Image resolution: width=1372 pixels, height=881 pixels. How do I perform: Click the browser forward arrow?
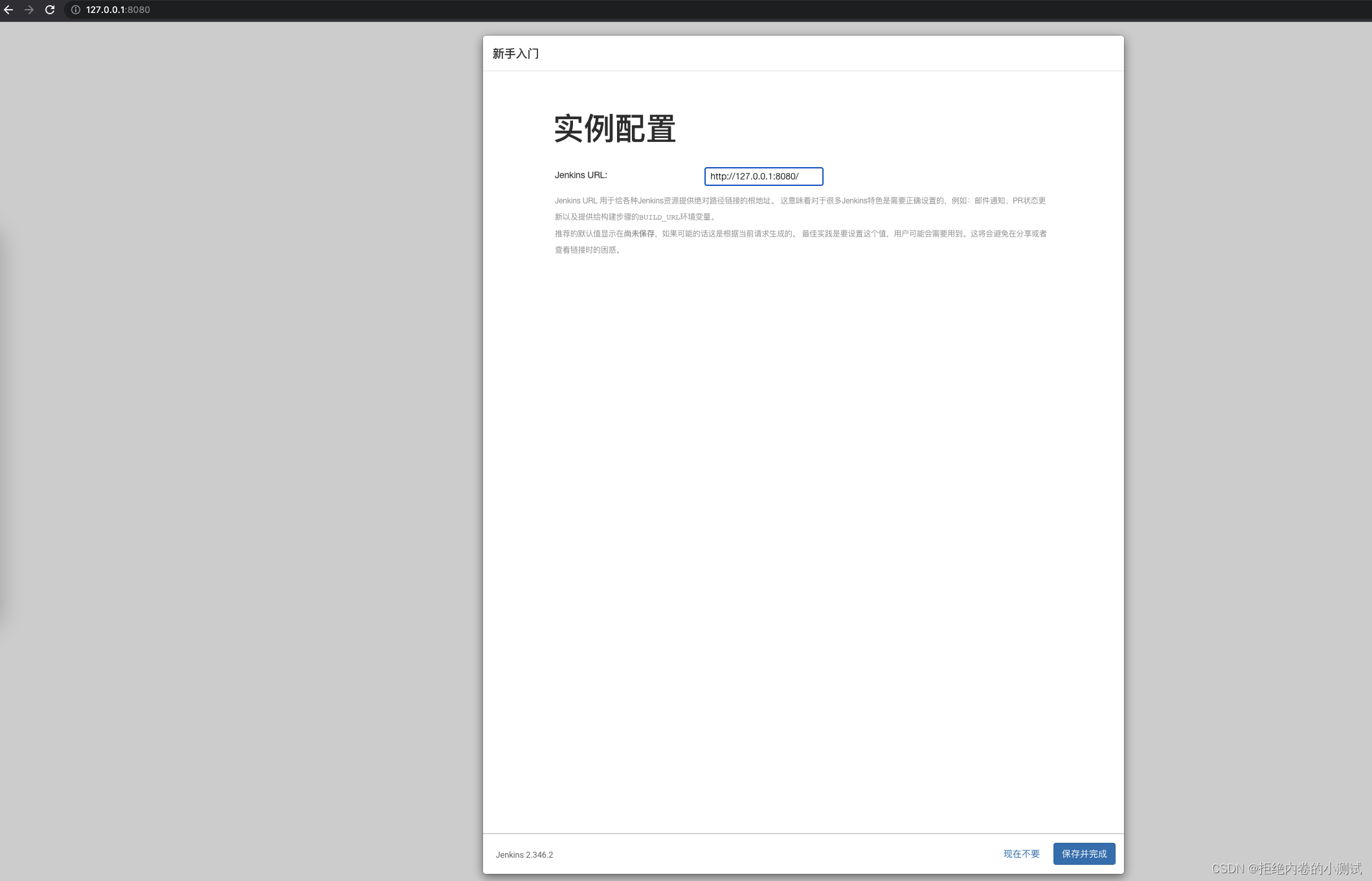coord(29,10)
